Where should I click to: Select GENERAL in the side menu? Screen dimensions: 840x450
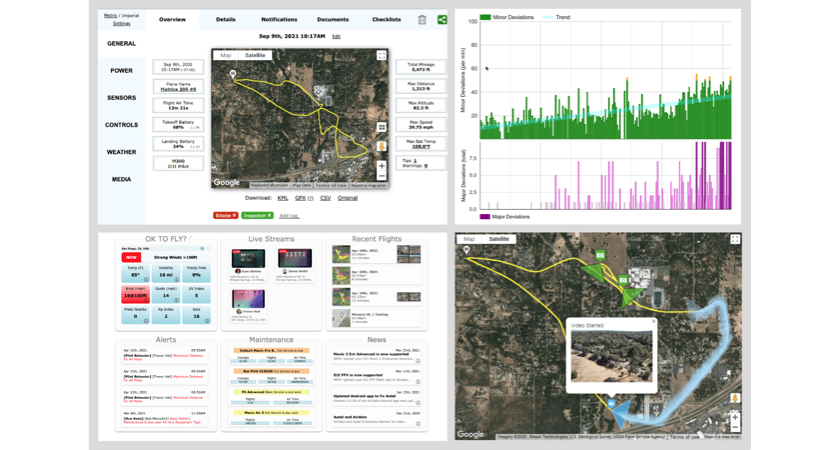click(122, 43)
